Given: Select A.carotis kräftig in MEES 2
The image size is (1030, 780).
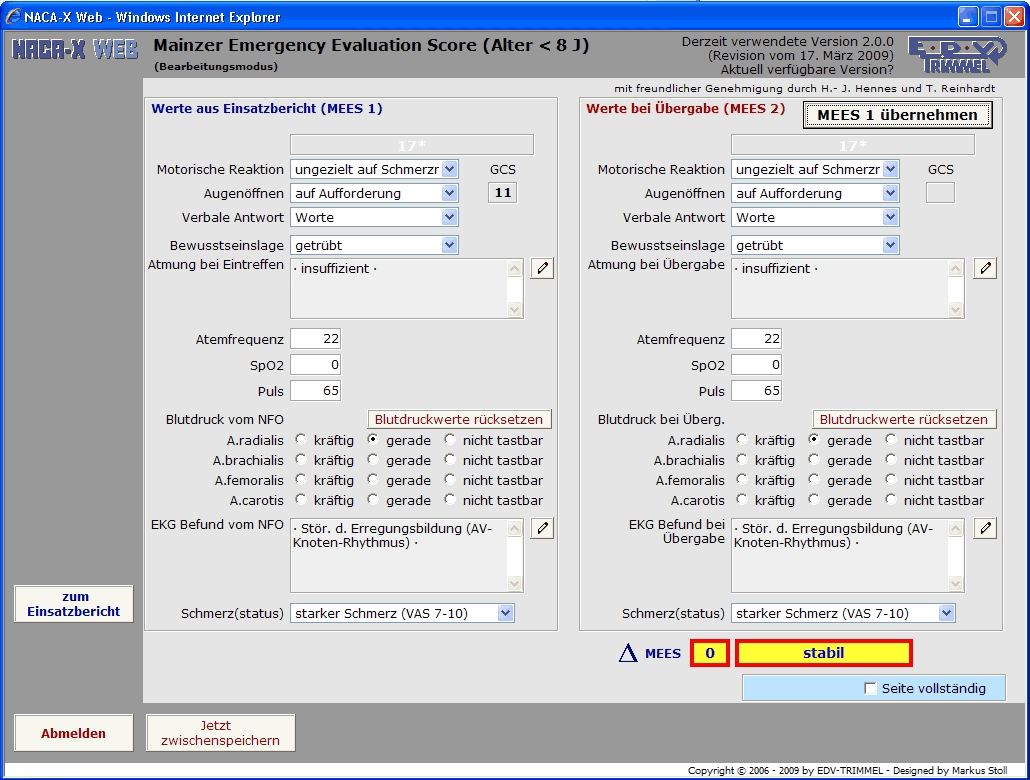Looking at the screenshot, I should (x=742, y=499).
